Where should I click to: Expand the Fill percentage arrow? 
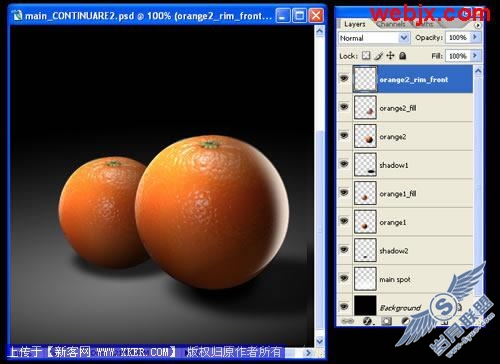coord(476,56)
